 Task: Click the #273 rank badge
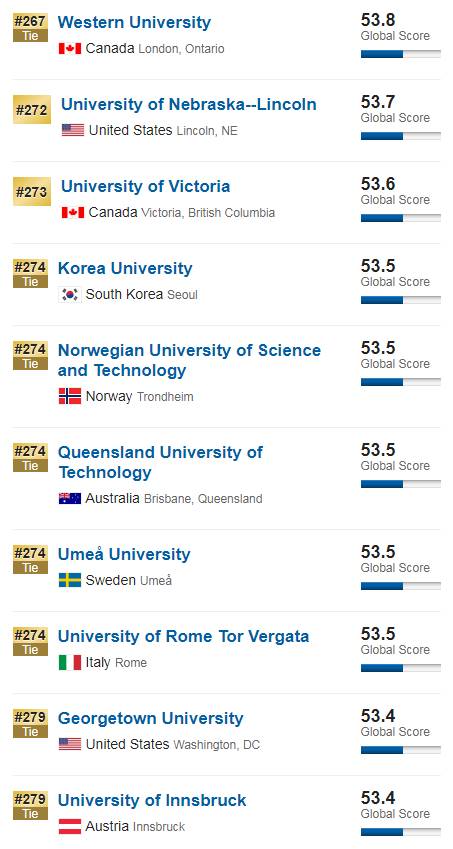(x=32, y=192)
